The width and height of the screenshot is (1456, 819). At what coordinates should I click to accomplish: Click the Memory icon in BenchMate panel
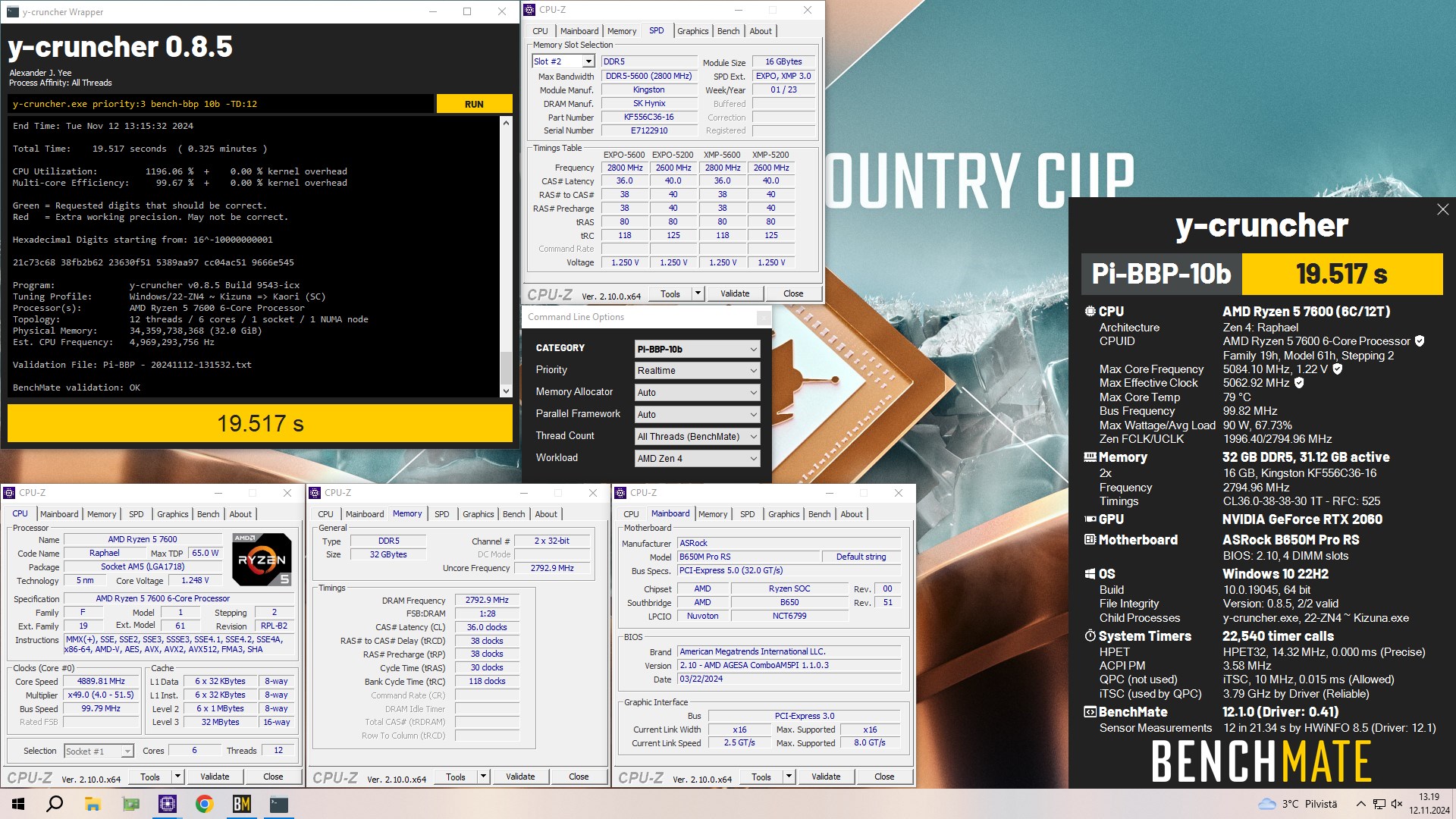(1090, 457)
